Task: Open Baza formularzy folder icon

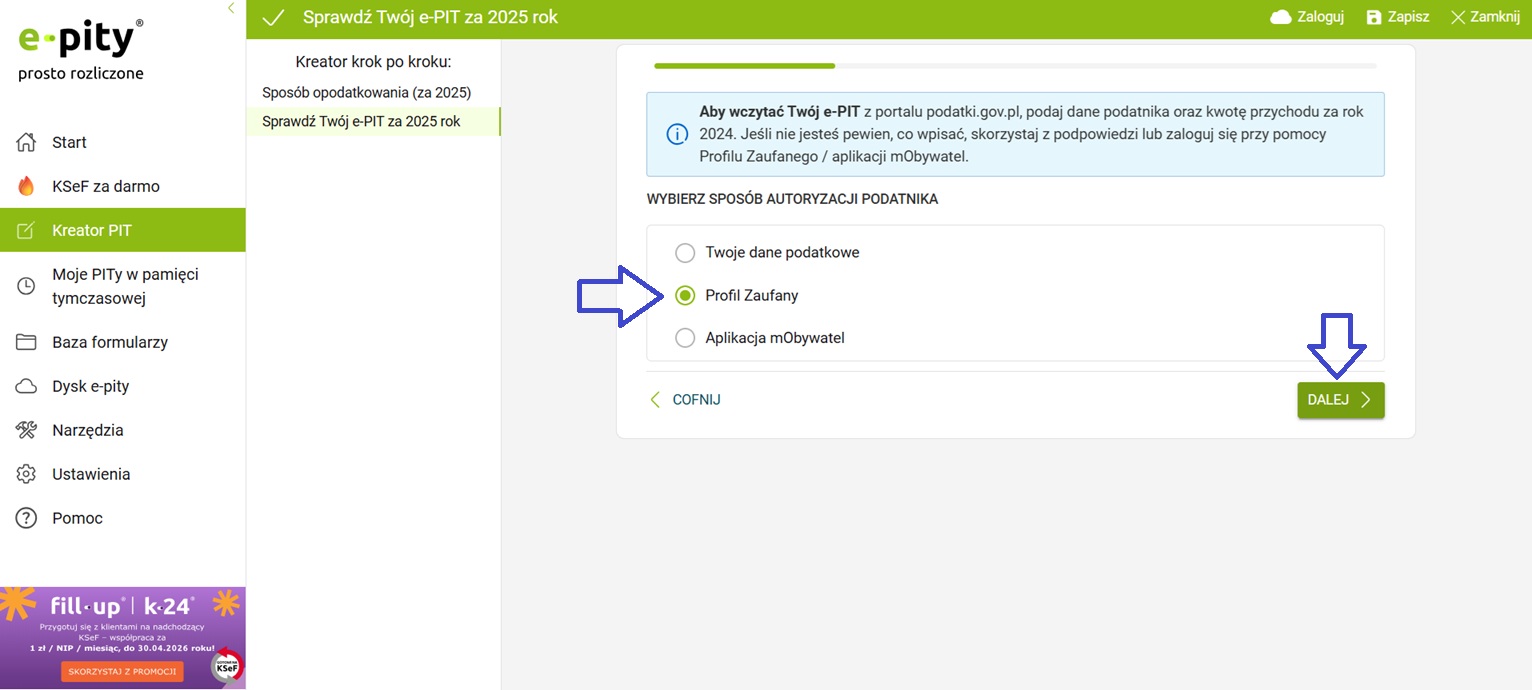Action: (x=27, y=342)
